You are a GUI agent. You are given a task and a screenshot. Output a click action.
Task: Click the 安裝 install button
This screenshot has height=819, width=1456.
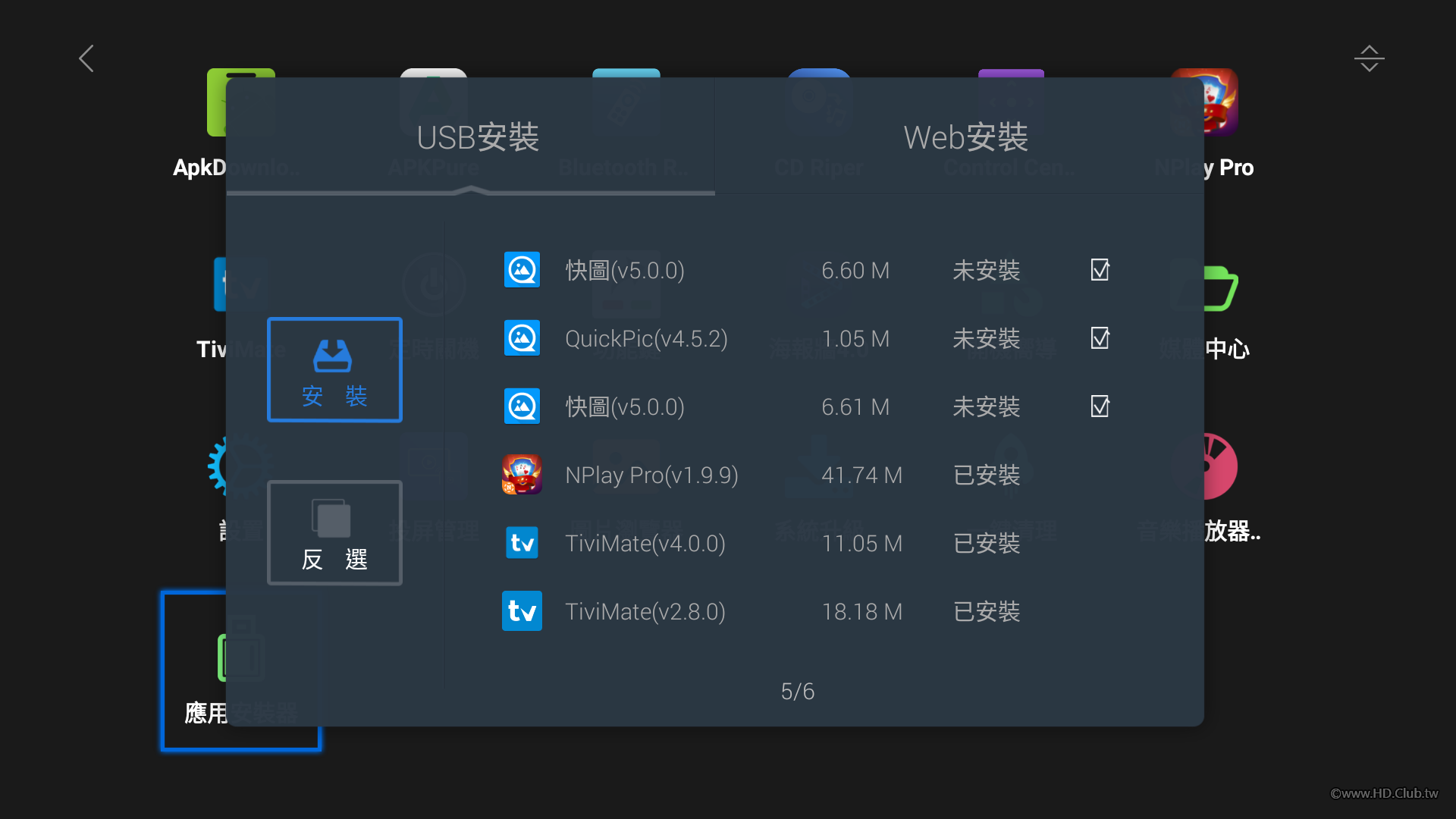click(x=334, y=370)
